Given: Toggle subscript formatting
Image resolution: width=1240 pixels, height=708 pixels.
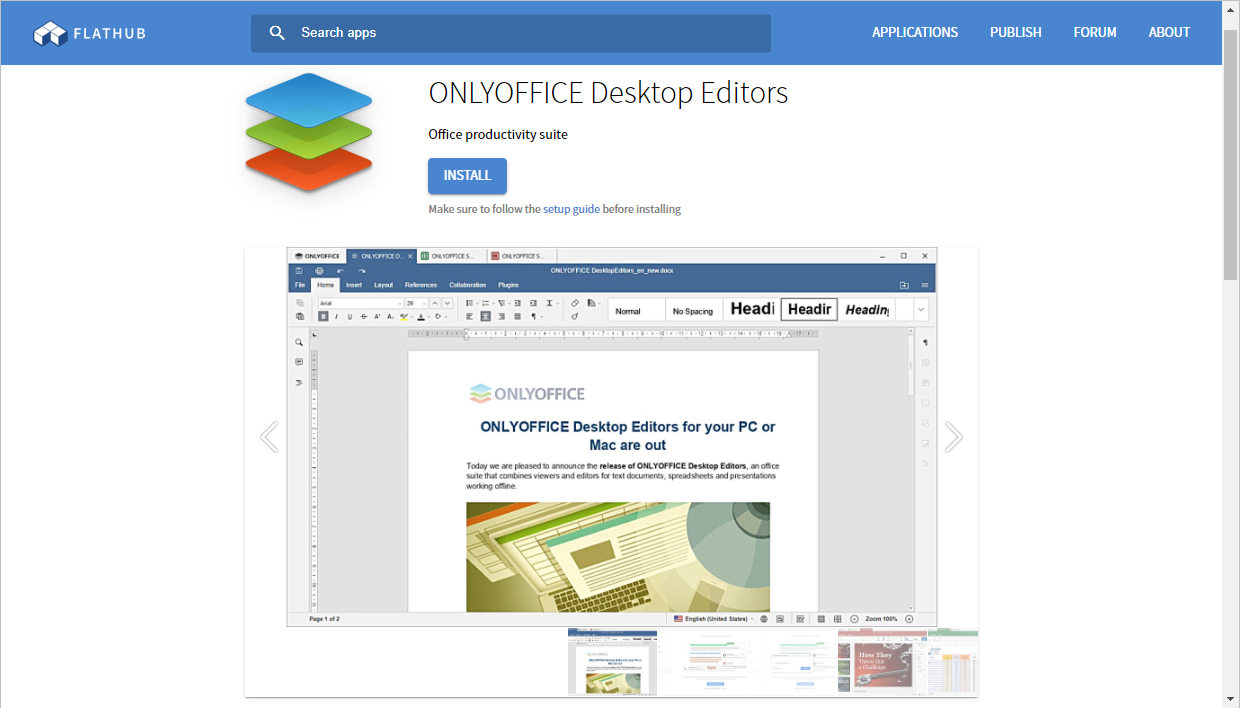Looking at the screenshot, I should (x=390, y=317).
